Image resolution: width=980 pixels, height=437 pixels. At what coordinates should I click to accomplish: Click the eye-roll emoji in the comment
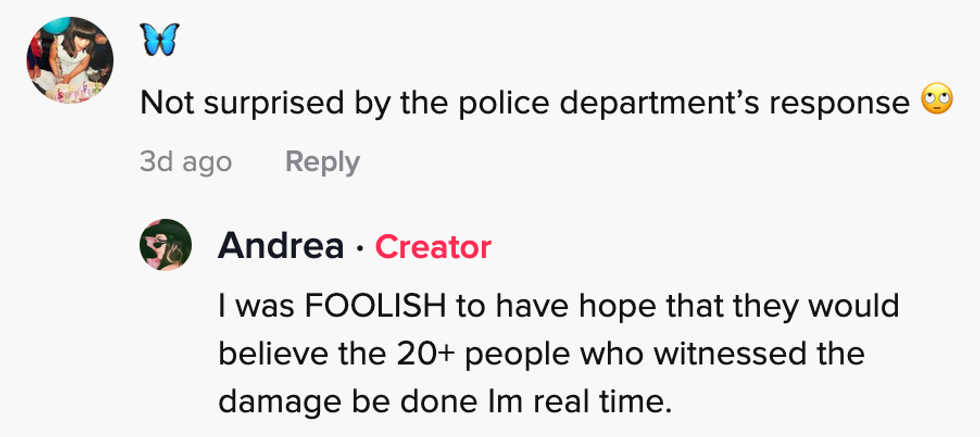point(937,100)
